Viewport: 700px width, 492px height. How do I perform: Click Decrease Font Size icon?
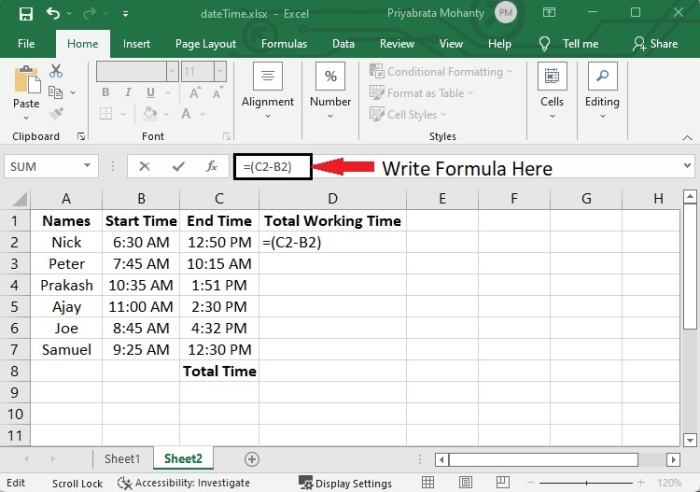pyautogui.click(x=218, y=93)
